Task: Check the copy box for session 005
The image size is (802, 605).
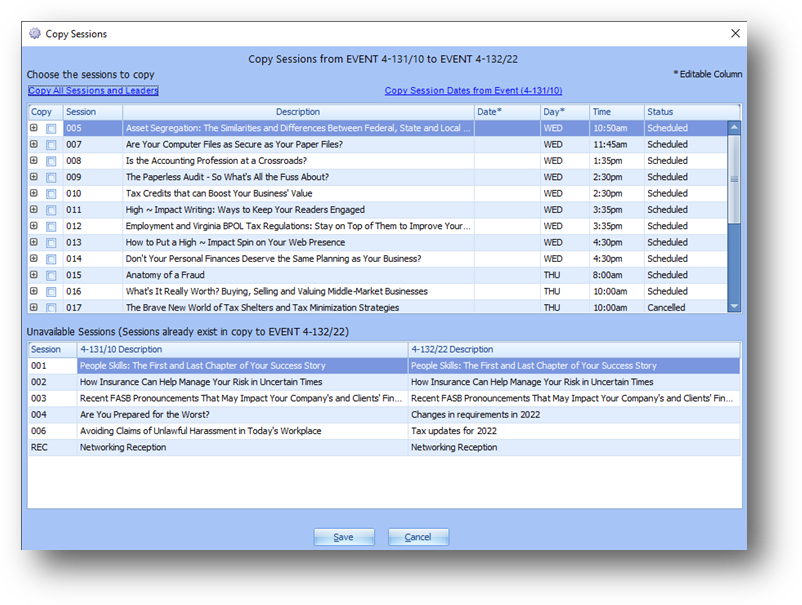Action: [x=51, y=129]
